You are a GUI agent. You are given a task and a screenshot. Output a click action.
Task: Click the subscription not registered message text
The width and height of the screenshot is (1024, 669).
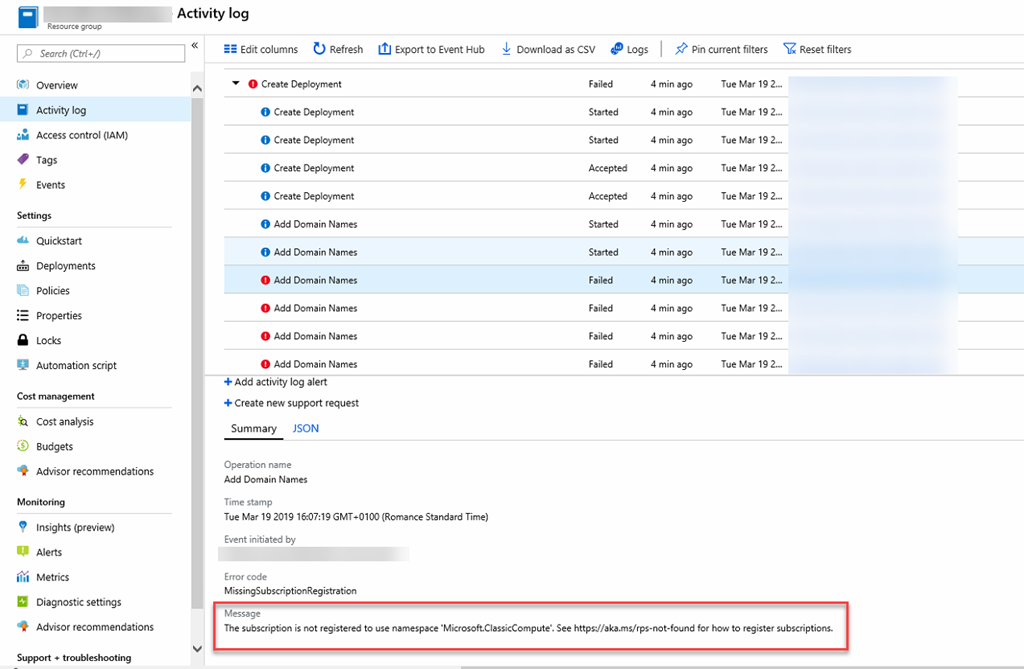(528, 628)
